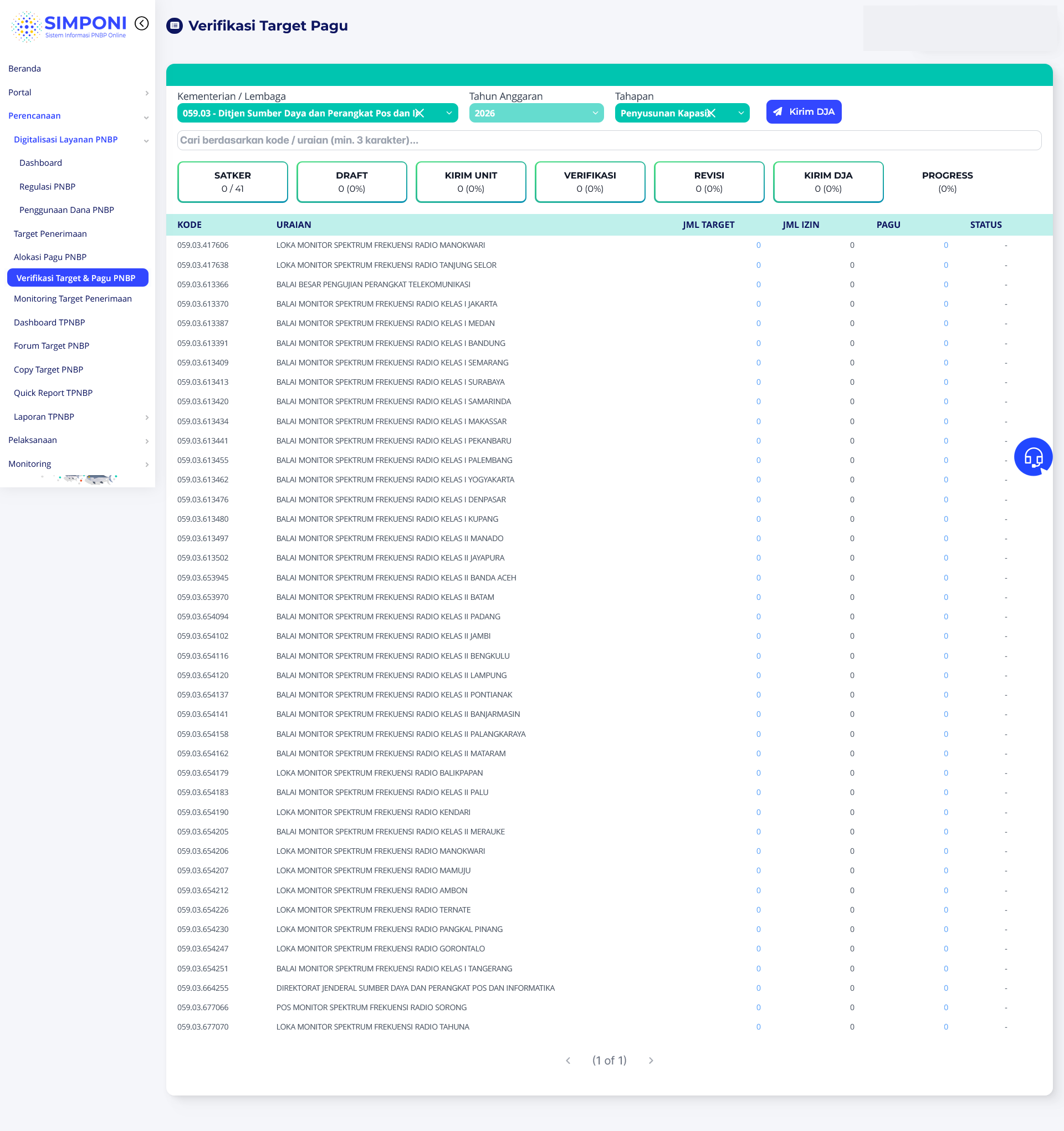The height and width of the screenshot is (1131, 1064).
Task: Go to previous page arrow
Action: (x=567, y=1061)
